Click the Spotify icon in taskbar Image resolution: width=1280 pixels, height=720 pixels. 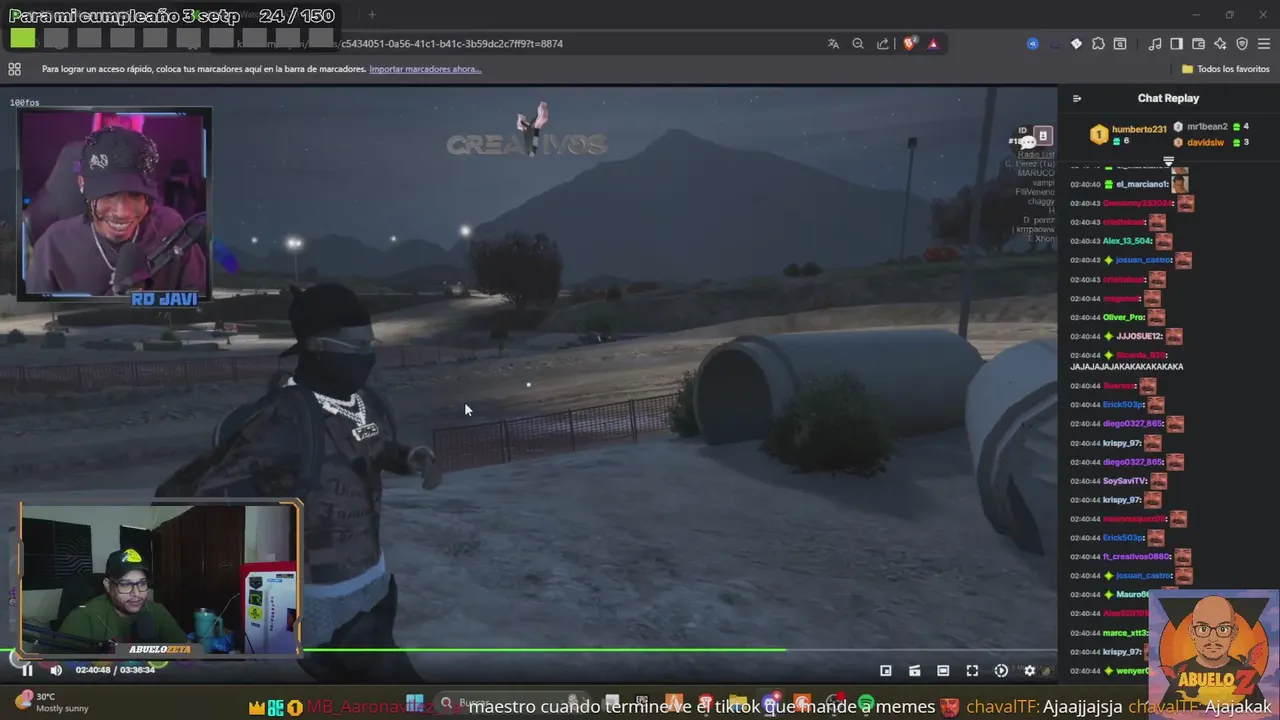point(866,704)
